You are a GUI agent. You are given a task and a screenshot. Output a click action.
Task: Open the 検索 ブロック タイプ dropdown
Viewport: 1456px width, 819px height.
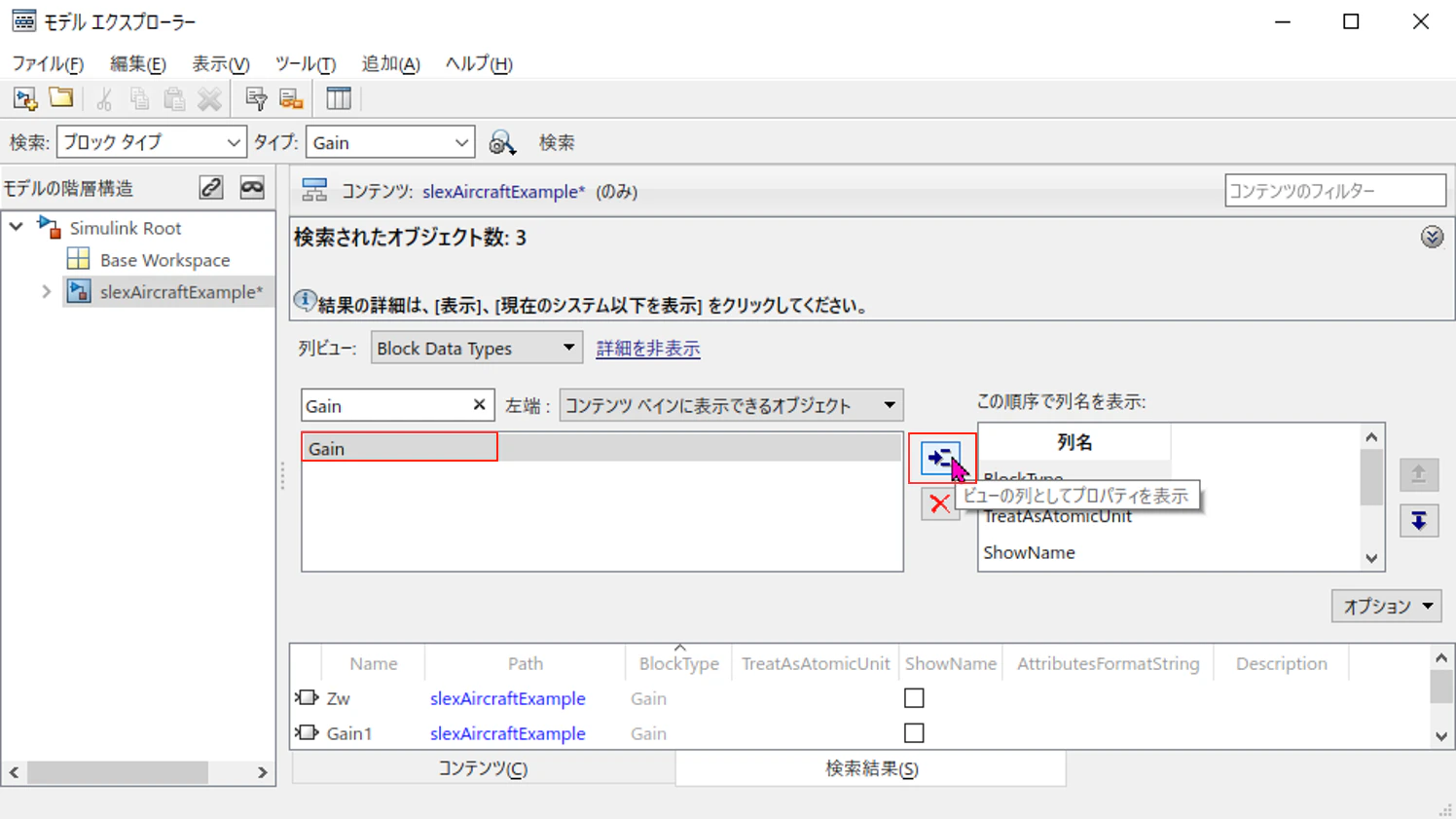151,142
